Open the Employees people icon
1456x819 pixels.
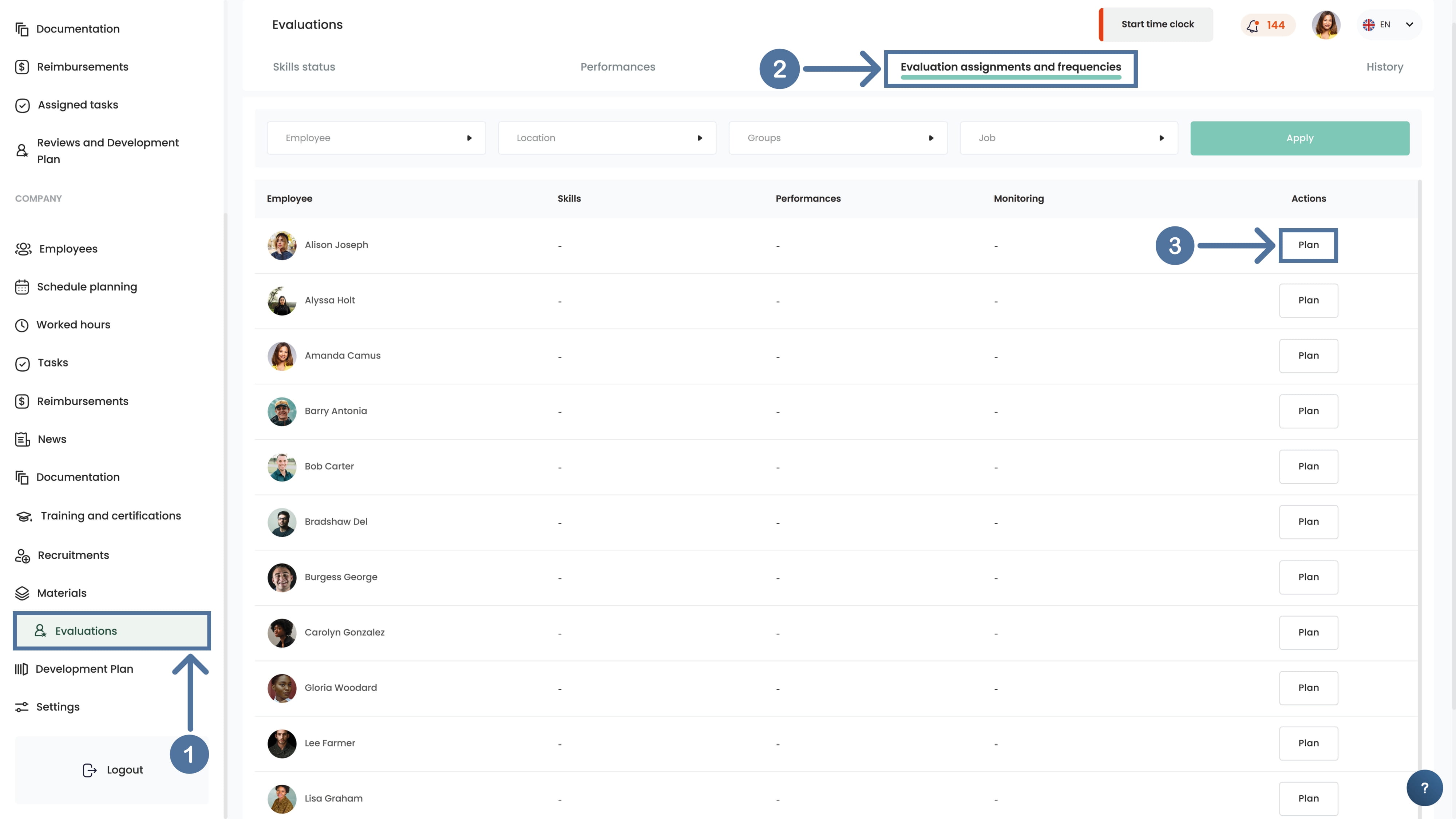coord(23,249)
